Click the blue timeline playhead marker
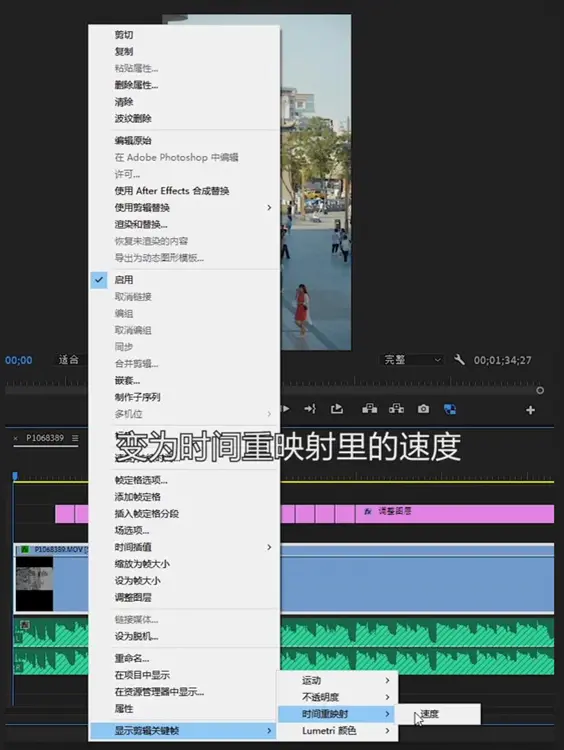Image resolution: width=564 pixels, height=750 pixels. (x=15, y=476)
